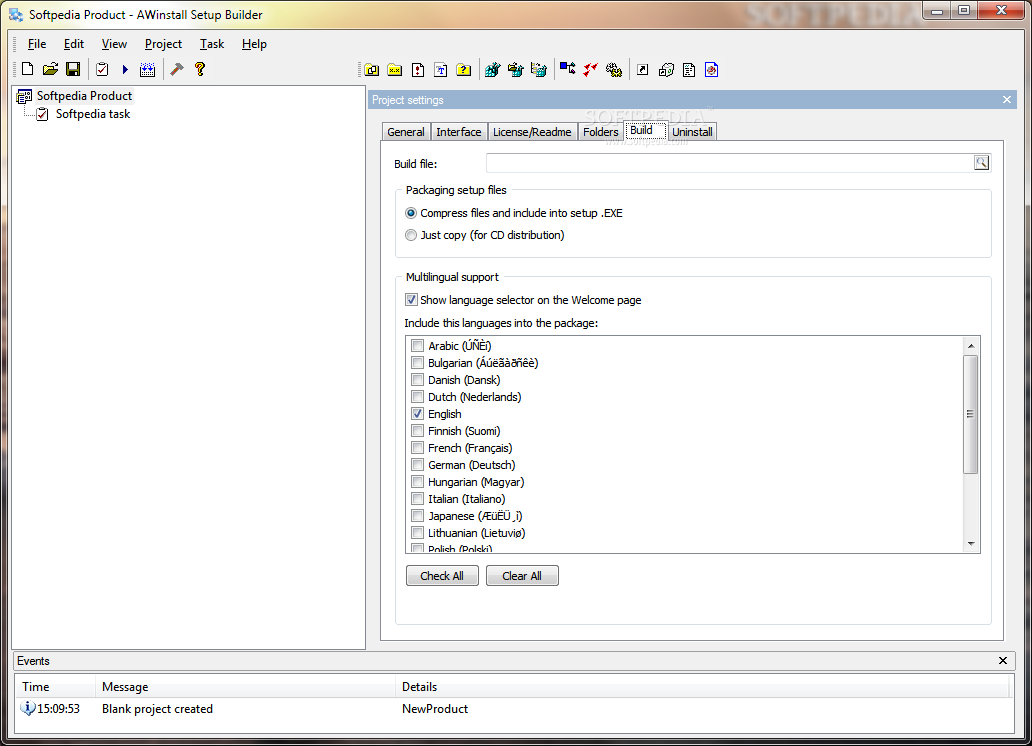Close the Project settings panel

[x=1006, y=99]
